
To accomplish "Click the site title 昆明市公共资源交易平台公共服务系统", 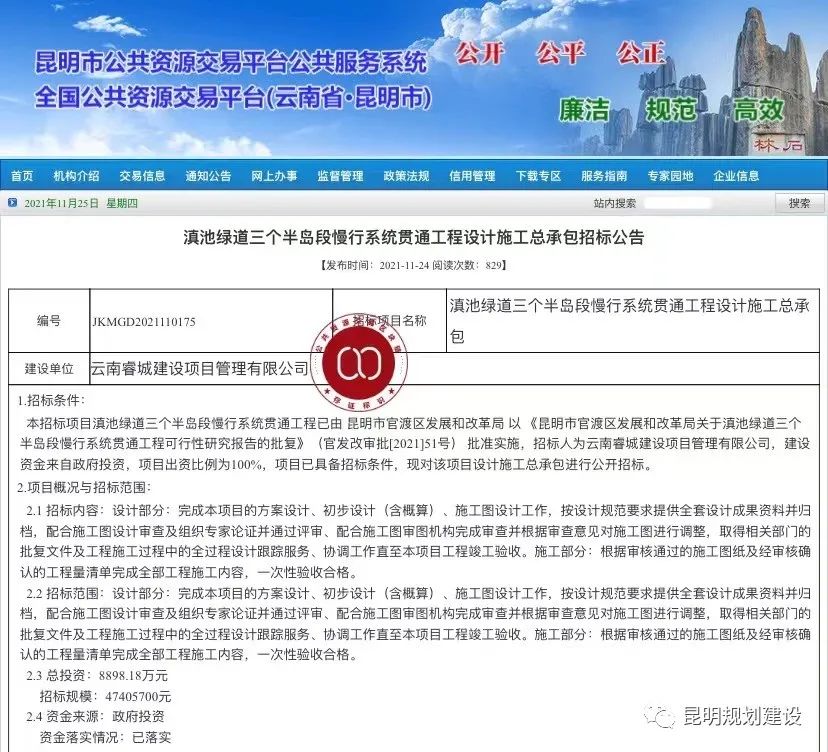I will point(231,62).
